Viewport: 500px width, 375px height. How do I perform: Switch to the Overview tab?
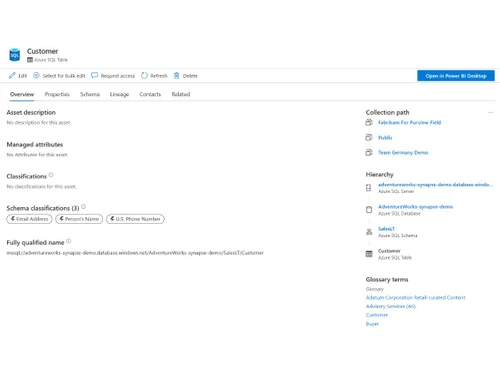click(x=22, y=94)
